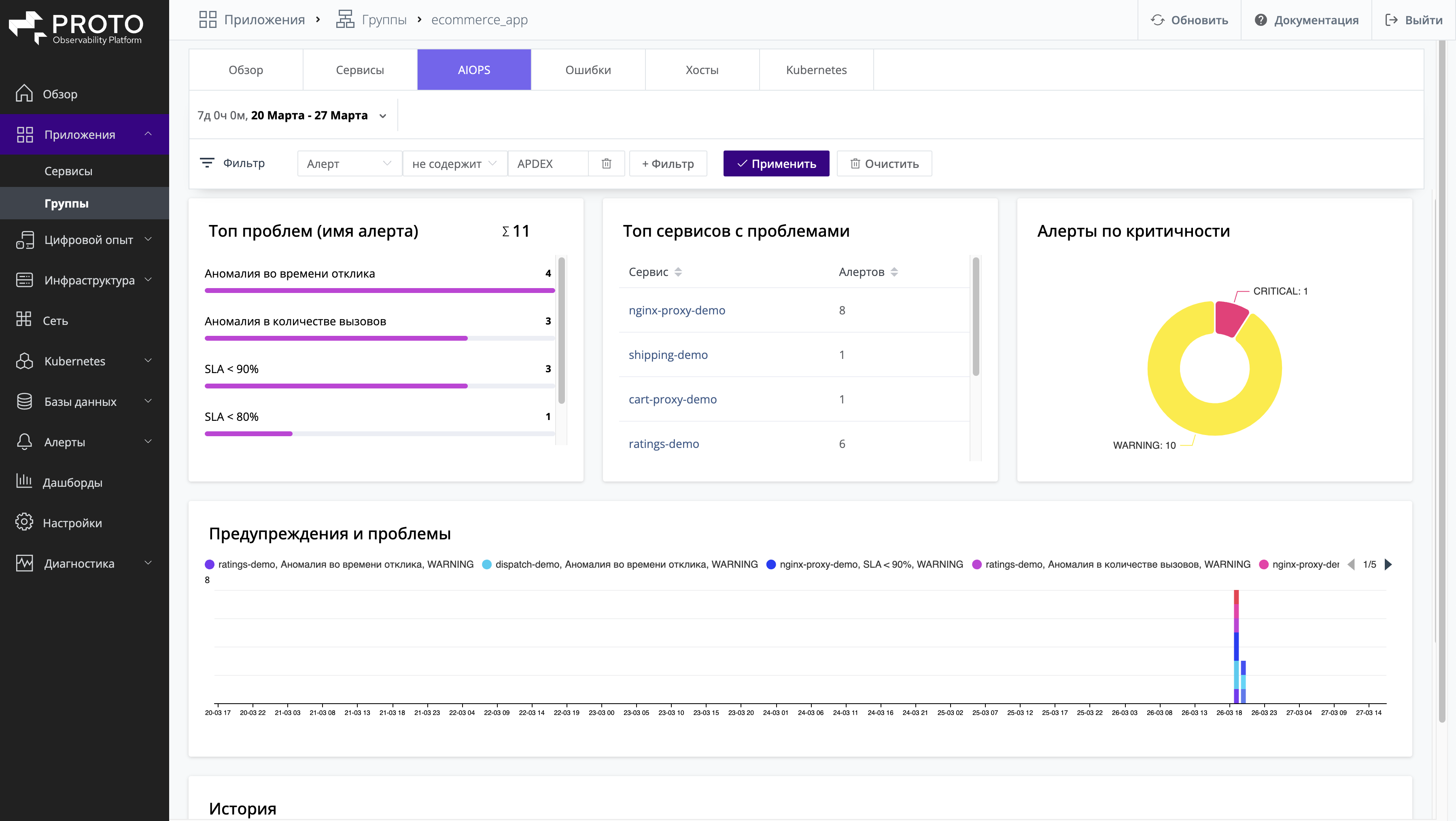Delete the APDEX filter with trash icon
The width and height of the screenshot is (1456, 821).
pyautogui.click(x=607, y=163)
